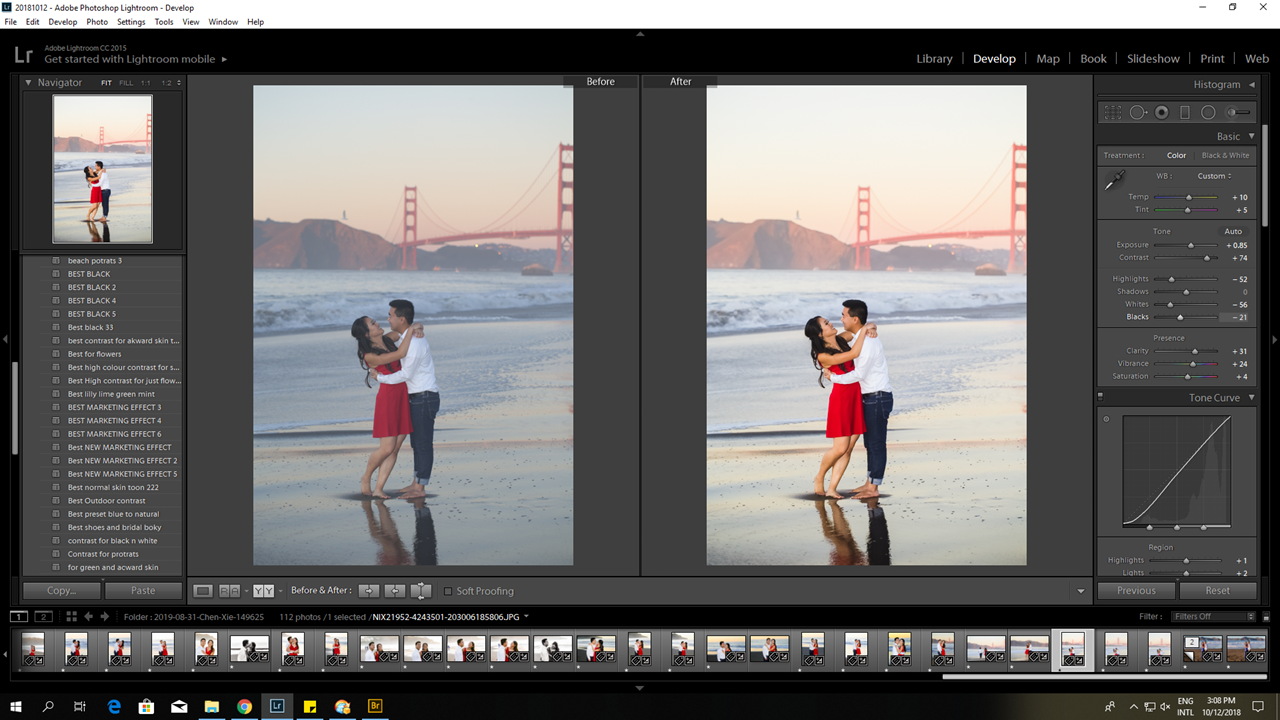The height and width of the screenshot is (720, 1280).
Task: Select navigator FILL zoom option
Action: pos(126,83)
